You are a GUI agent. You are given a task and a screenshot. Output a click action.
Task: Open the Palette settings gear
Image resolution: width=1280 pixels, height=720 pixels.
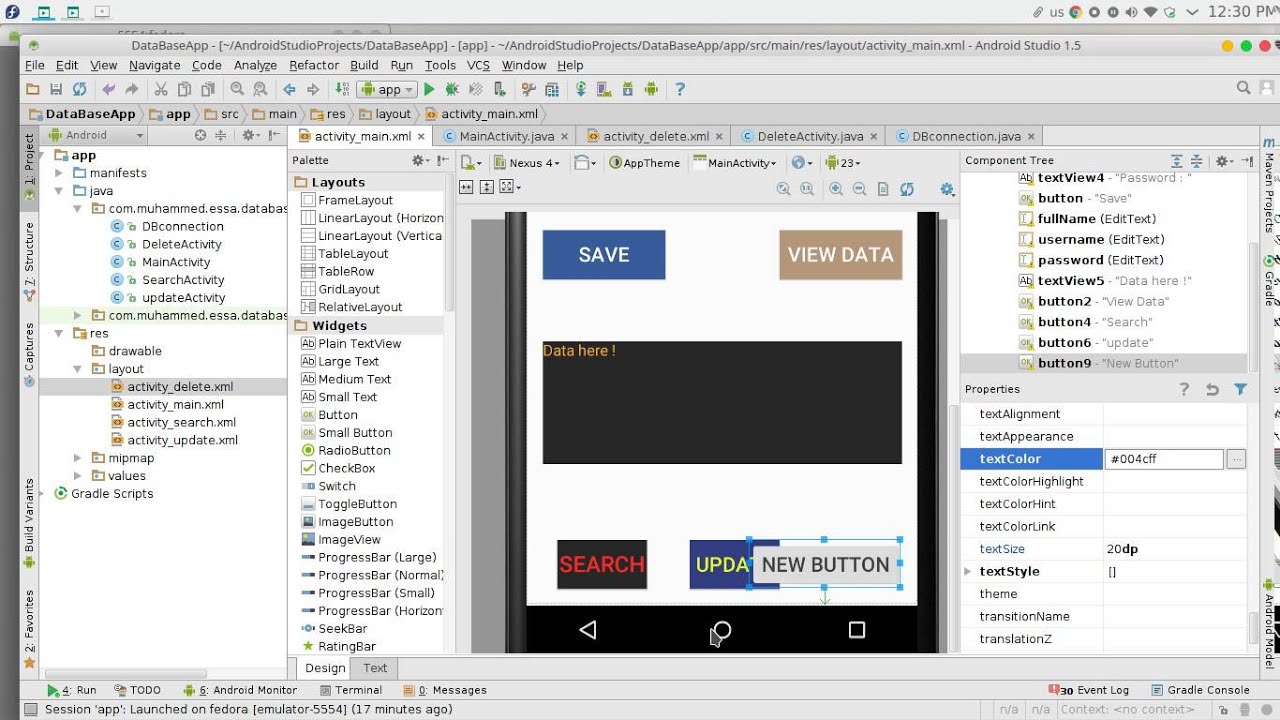[x=420, y=160]
